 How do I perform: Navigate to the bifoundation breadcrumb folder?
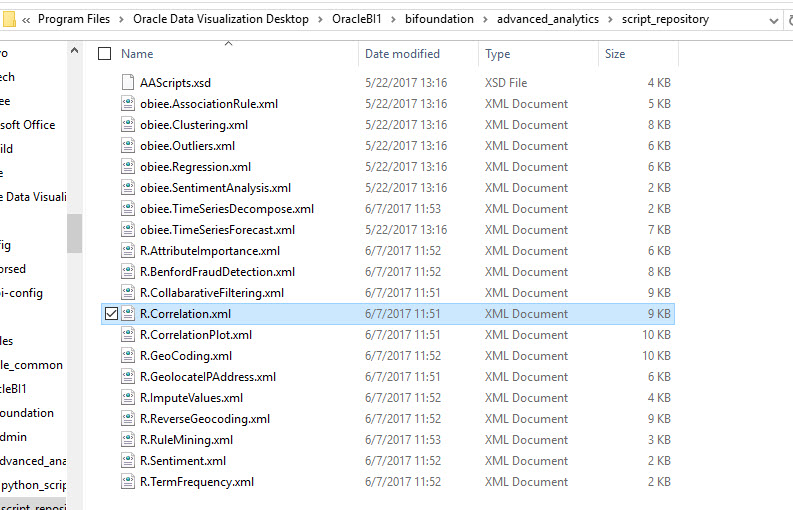445,20
